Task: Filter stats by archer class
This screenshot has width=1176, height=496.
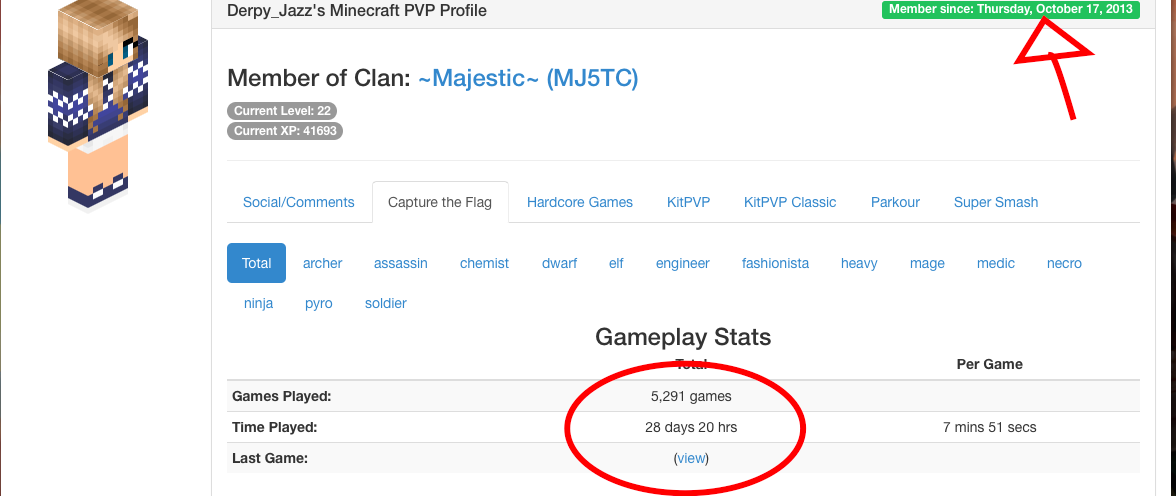Action: (322, 263)
